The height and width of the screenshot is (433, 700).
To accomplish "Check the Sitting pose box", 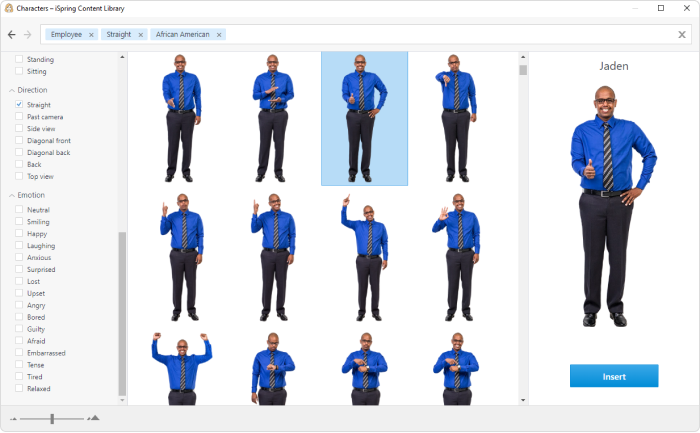I will [x=19, y=71].
